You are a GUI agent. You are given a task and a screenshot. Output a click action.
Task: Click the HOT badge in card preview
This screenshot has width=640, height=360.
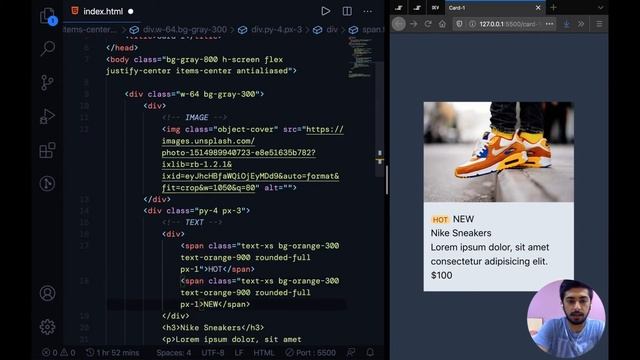point(440,220)
